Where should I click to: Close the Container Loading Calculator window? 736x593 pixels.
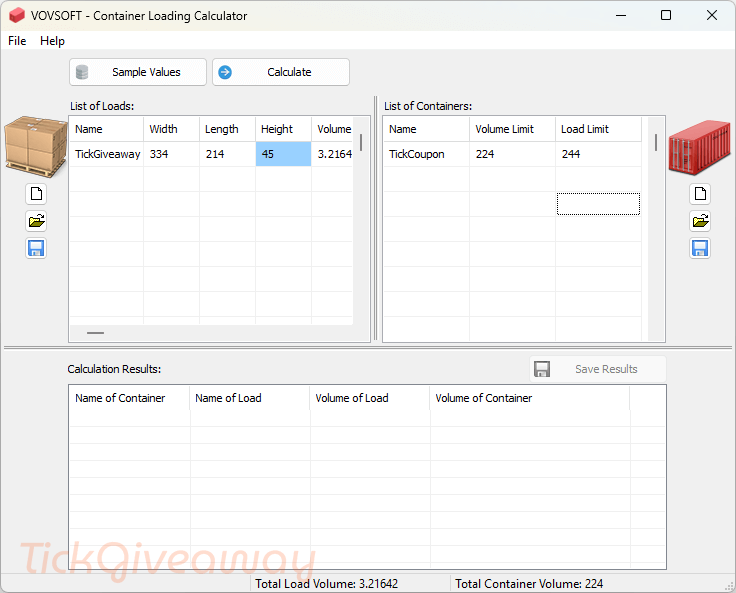[712, 15]
